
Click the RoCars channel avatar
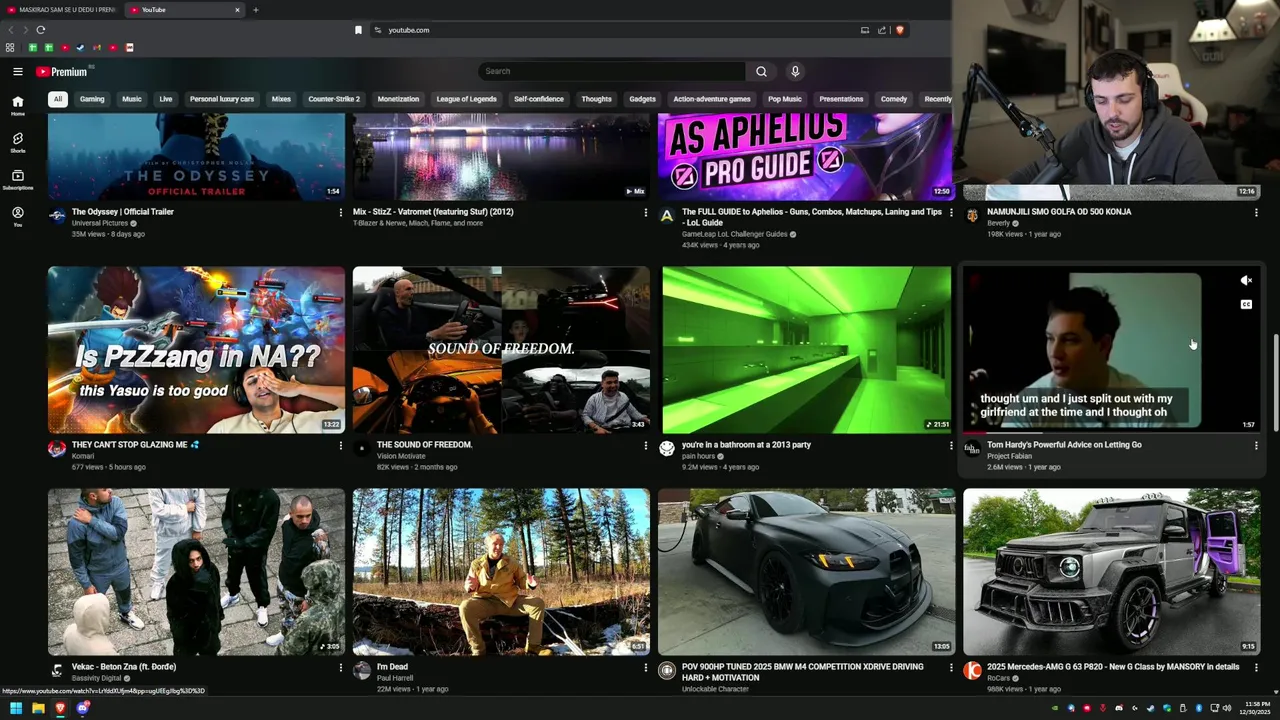pos(972,670)
